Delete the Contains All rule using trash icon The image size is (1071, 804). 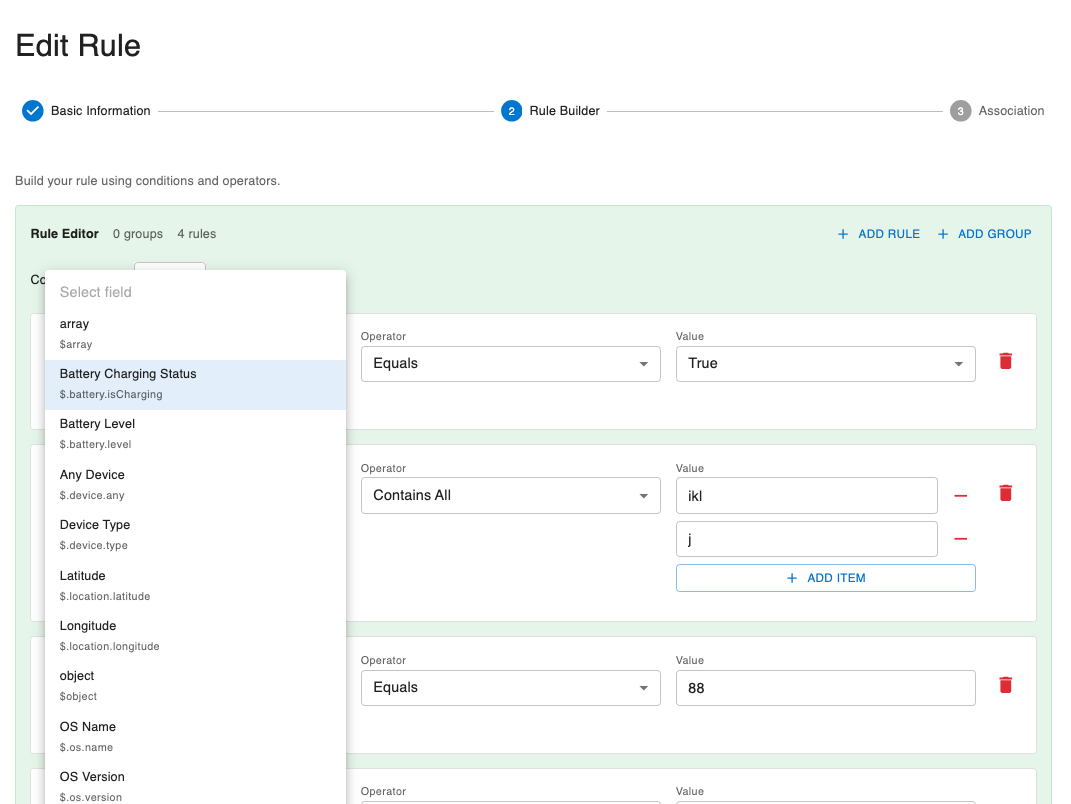click(1005, 492)
